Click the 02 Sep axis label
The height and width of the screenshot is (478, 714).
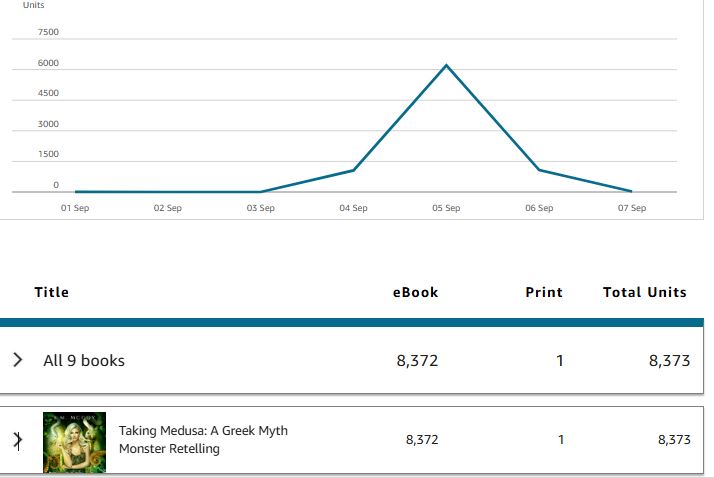(168, 208)
